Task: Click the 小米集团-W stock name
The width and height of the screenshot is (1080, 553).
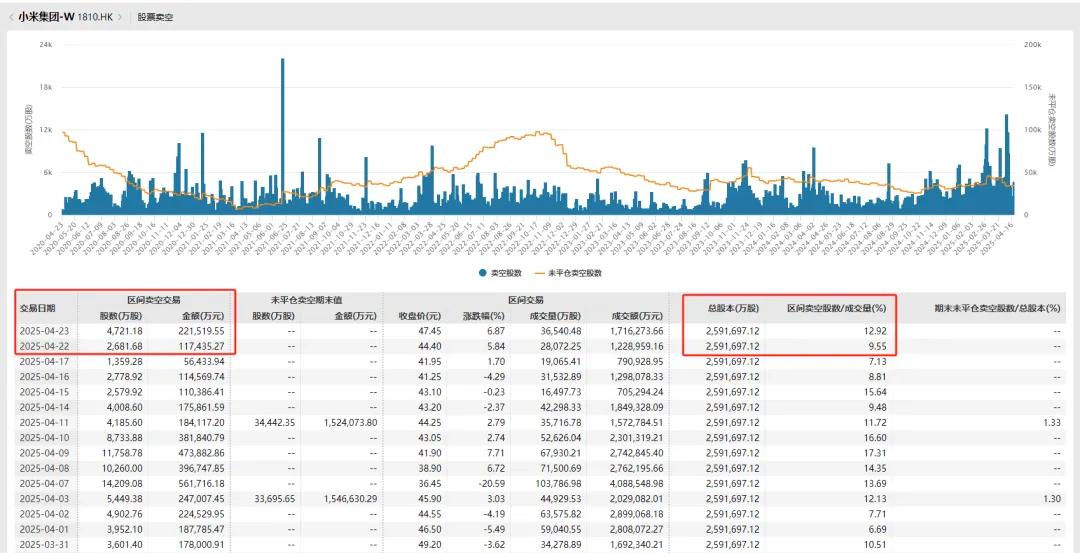Action: point(47,17)
